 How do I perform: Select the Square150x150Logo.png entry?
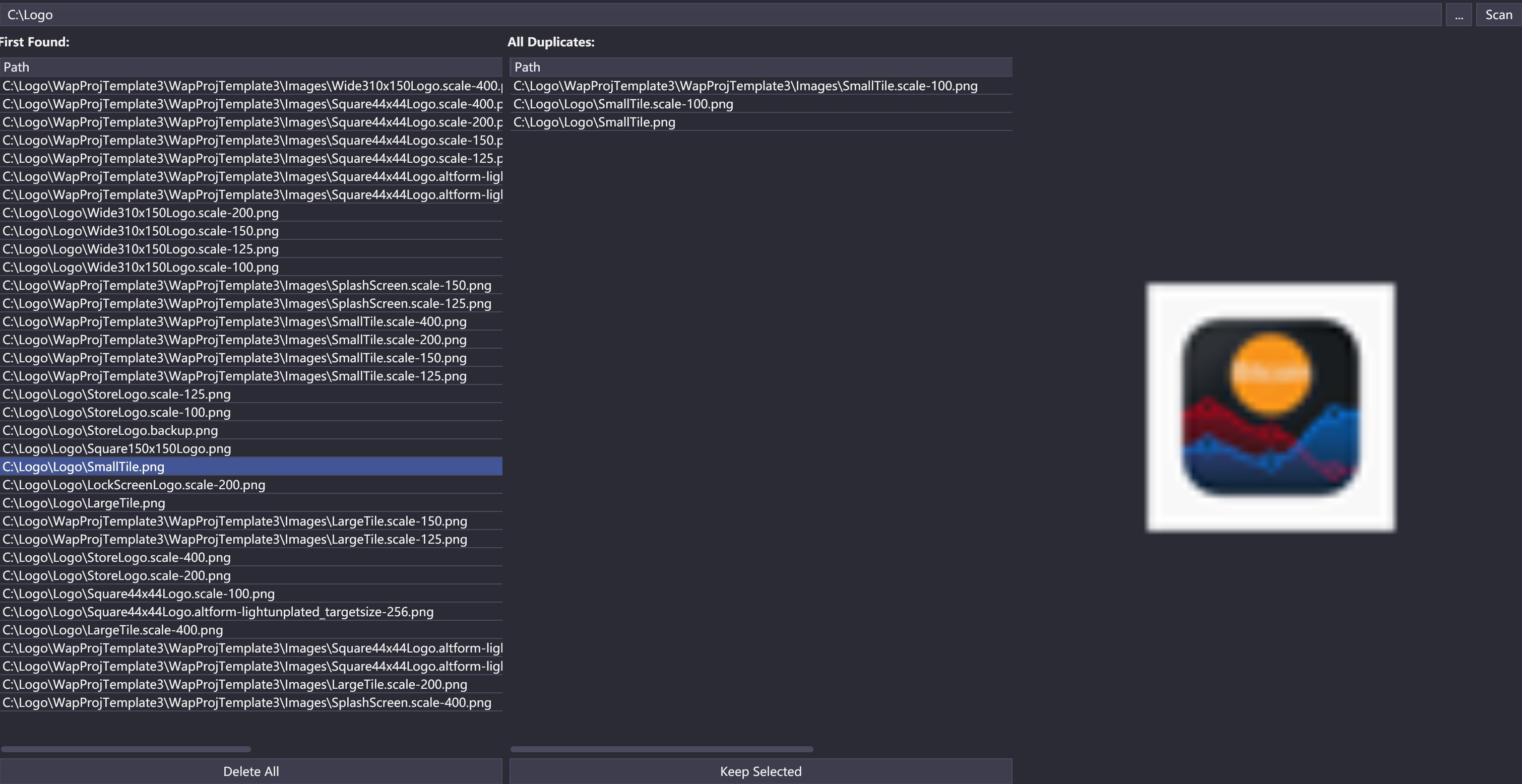tap(117, 448)
